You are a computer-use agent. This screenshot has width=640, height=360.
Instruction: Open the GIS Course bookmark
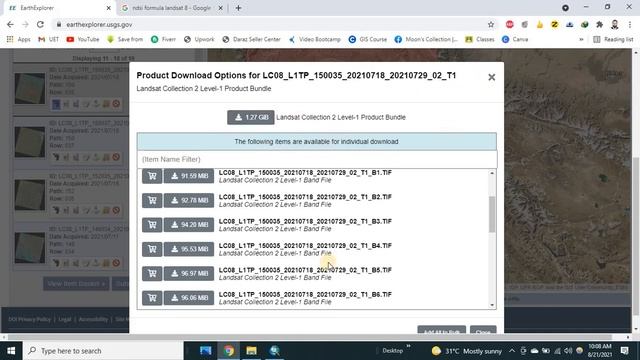click(x=368, y=39)
